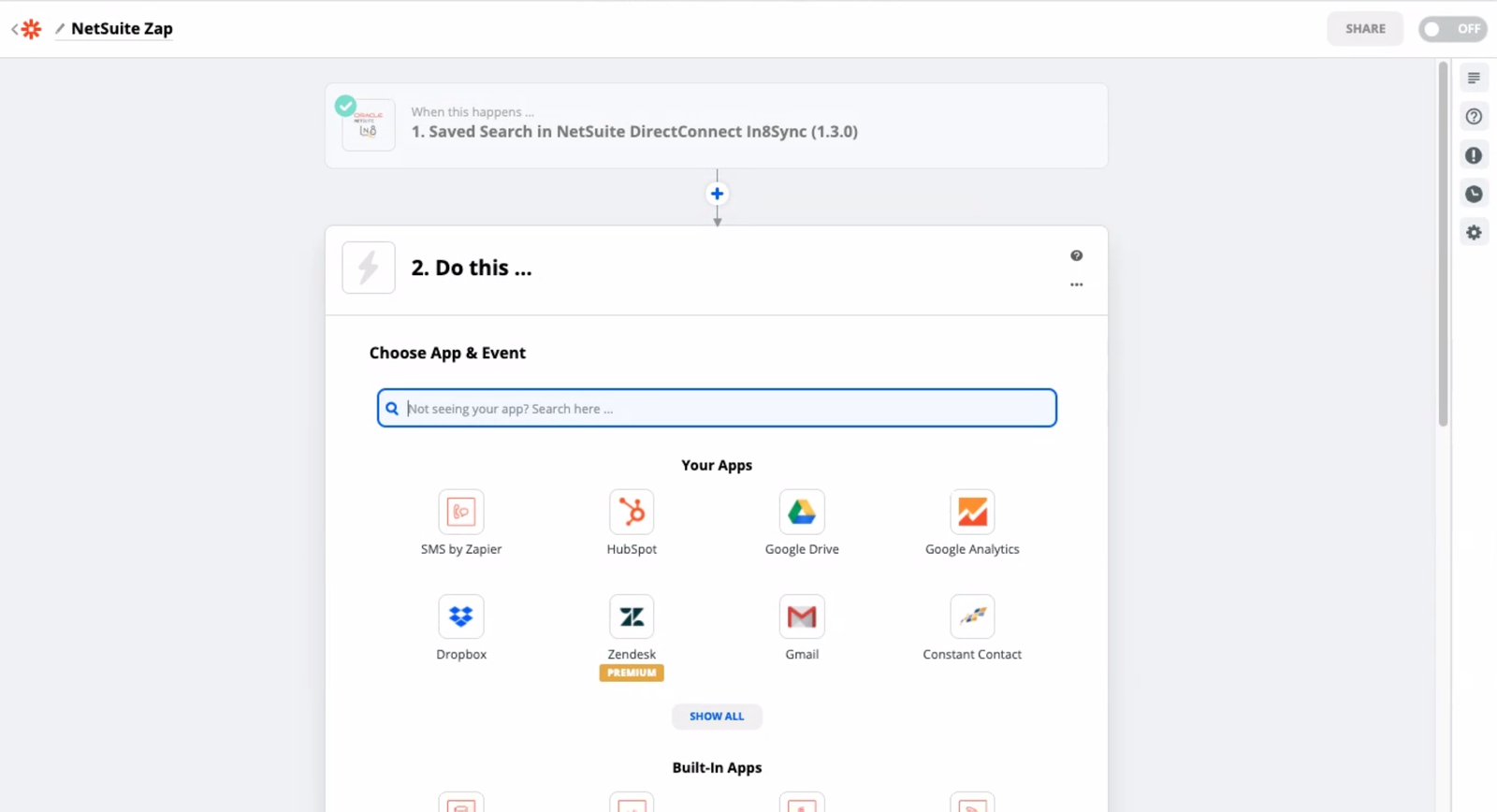Viewport: 1497px width, 812px height.
Task: Click the Choose App & Event heading
Action: 447,353
